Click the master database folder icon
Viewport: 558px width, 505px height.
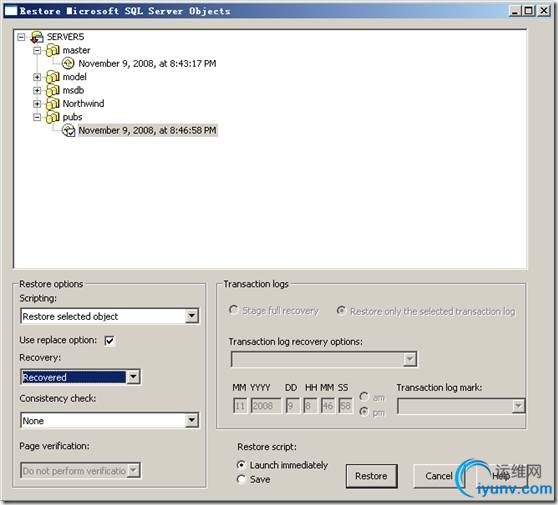[x=53, y=50]
